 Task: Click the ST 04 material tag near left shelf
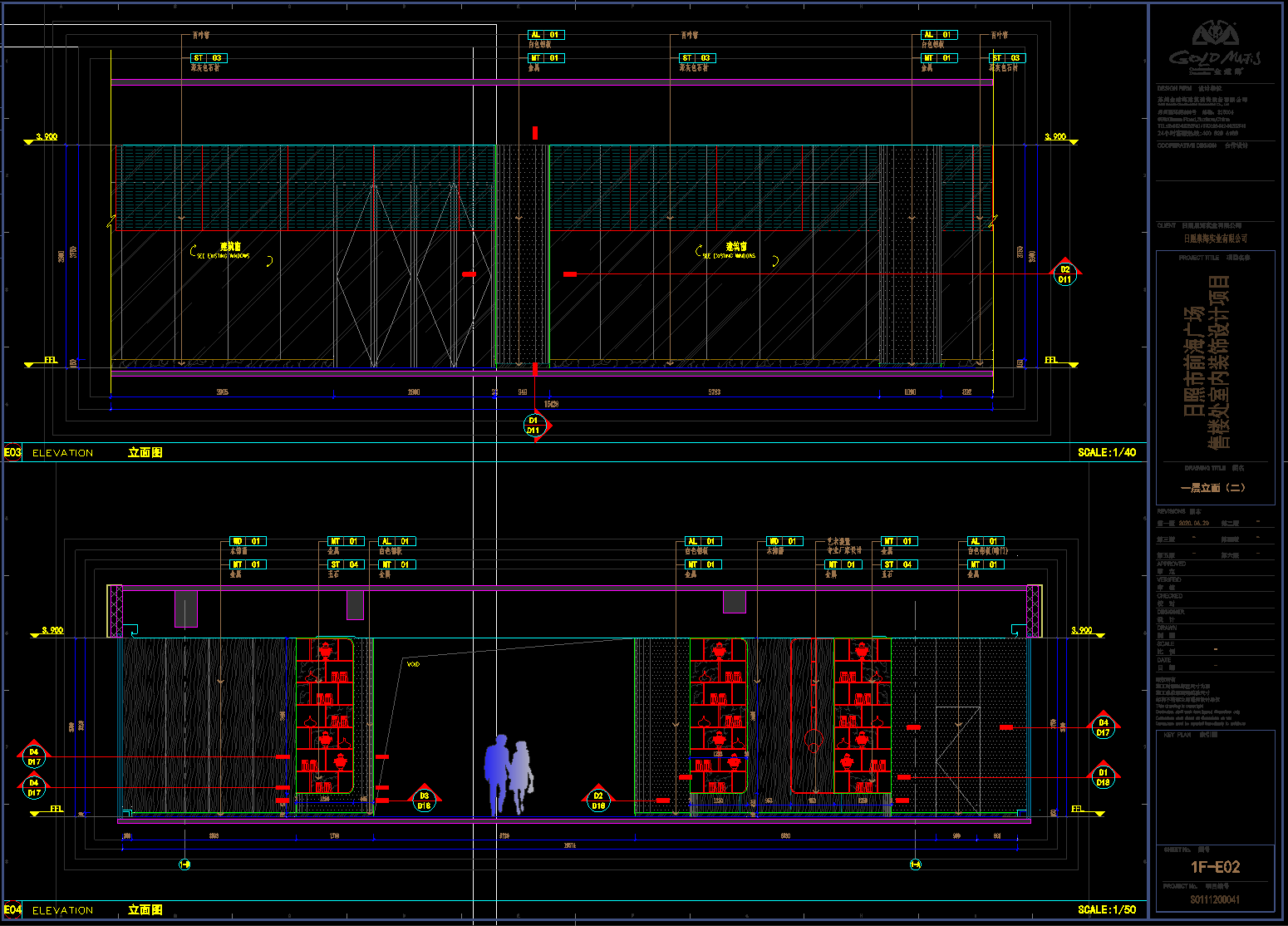345,564
